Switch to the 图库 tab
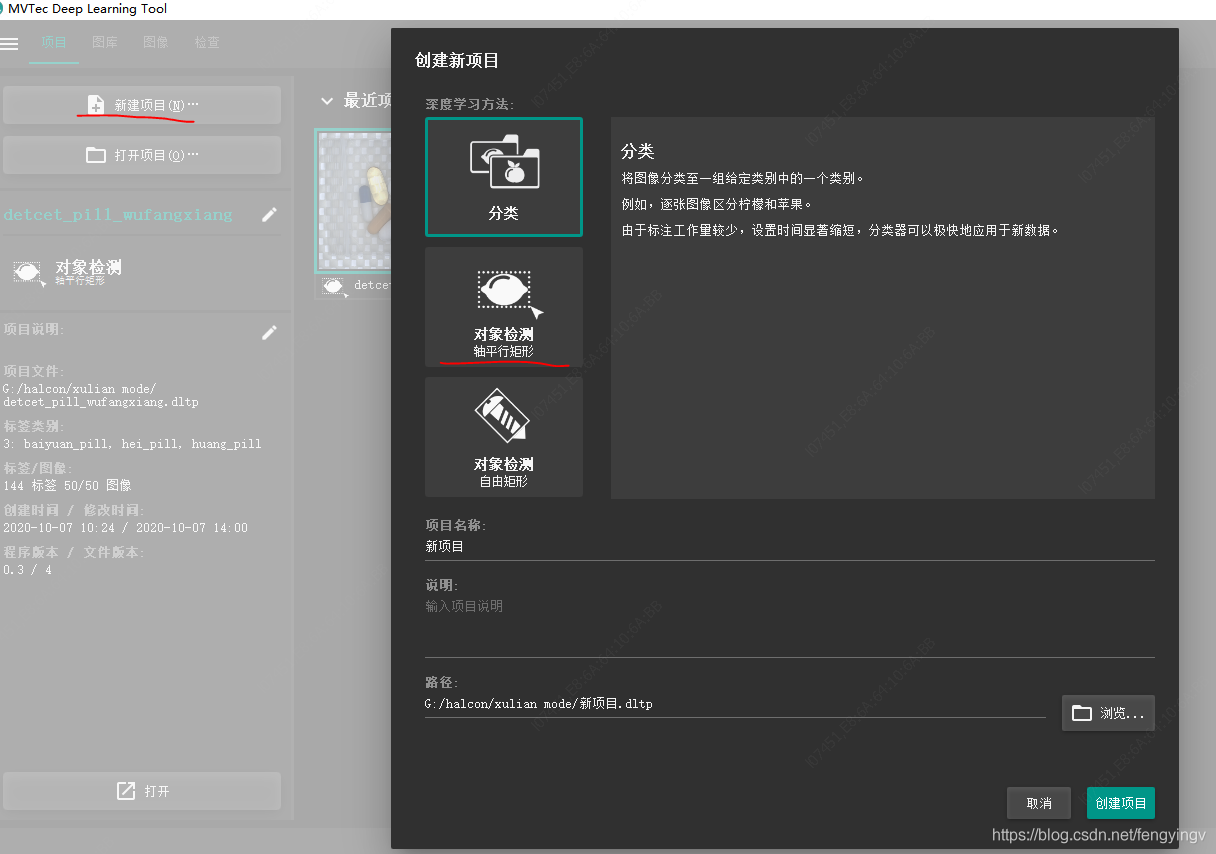1216x854 pixels. 104,43
